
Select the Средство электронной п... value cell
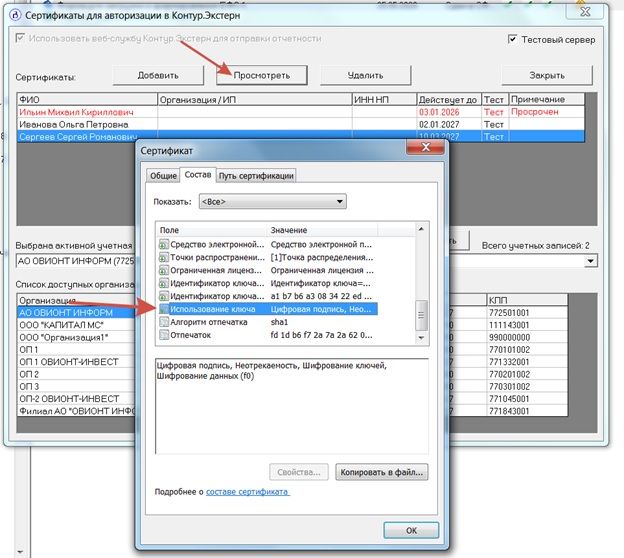pyautogui.click(x=321, y=244)
